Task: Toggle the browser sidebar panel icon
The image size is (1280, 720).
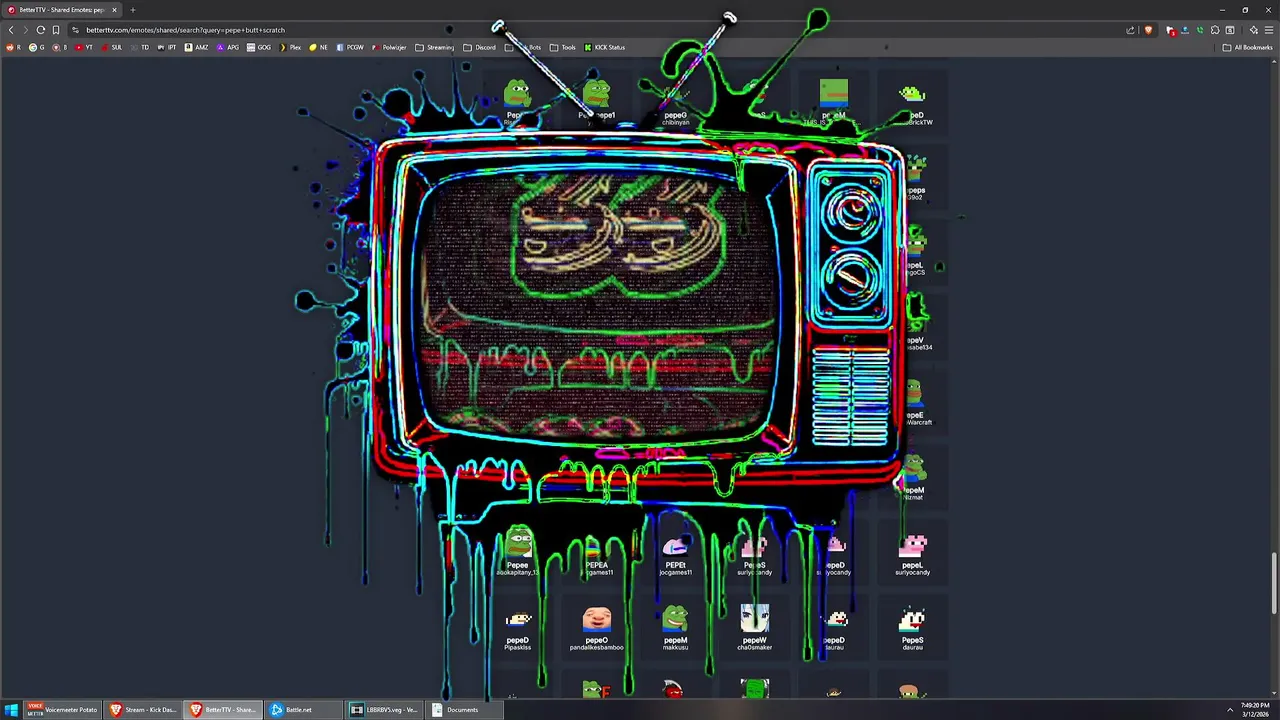Action: click(1230, 30)
